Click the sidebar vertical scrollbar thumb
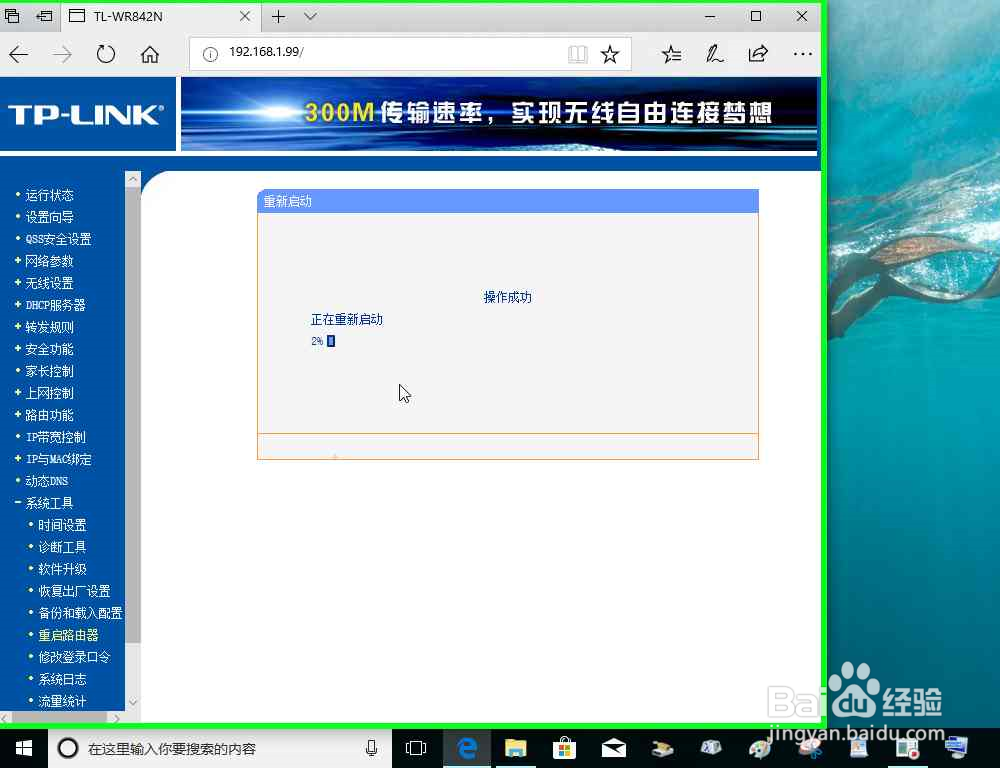1000x768 pixels. [x=133, y=415]
